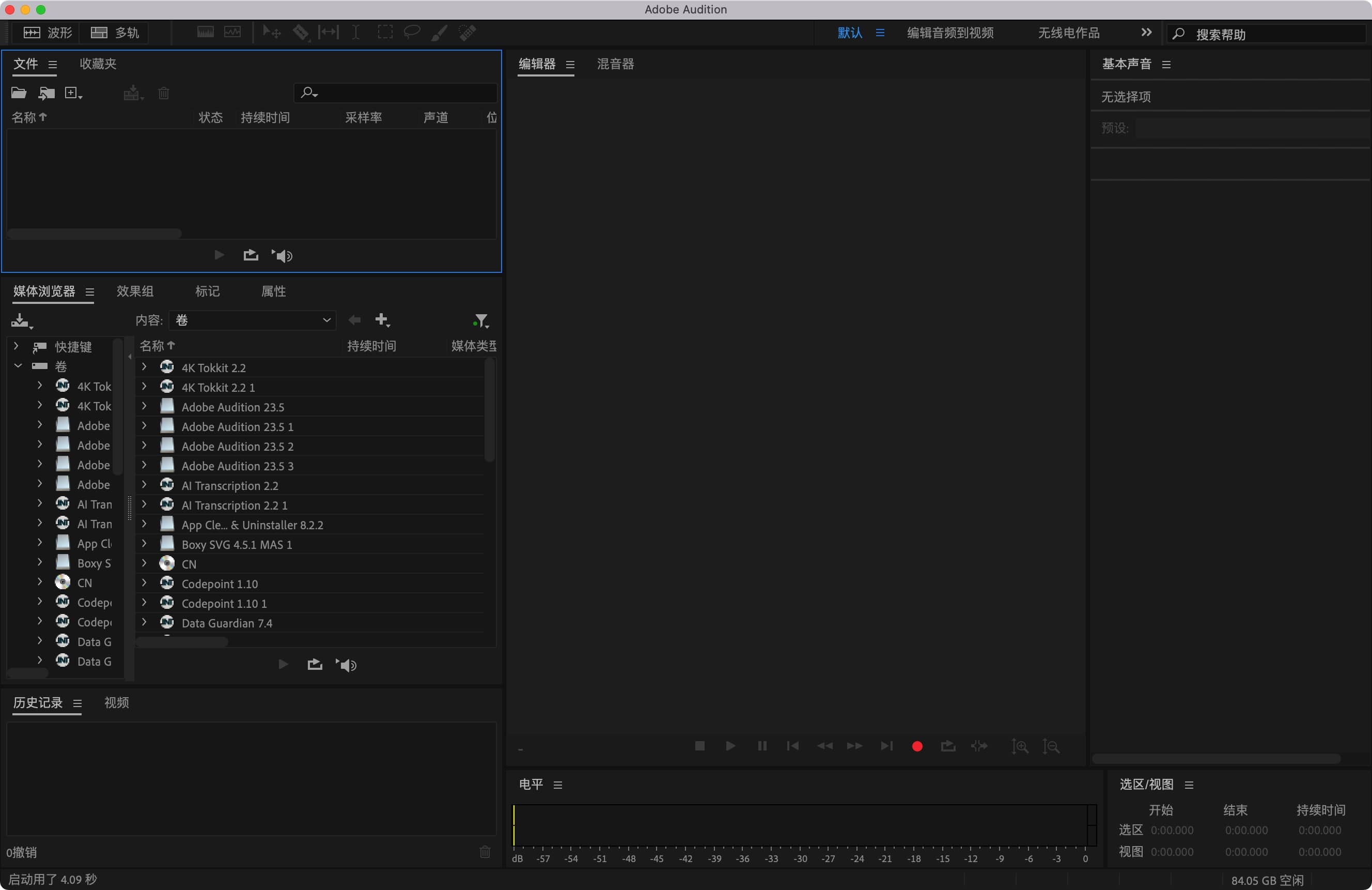This screenshot has width=1372, height=890.
Task: Toggle auto-play speaker icon in 文件 panel
Action: click(x=282, y=255)
